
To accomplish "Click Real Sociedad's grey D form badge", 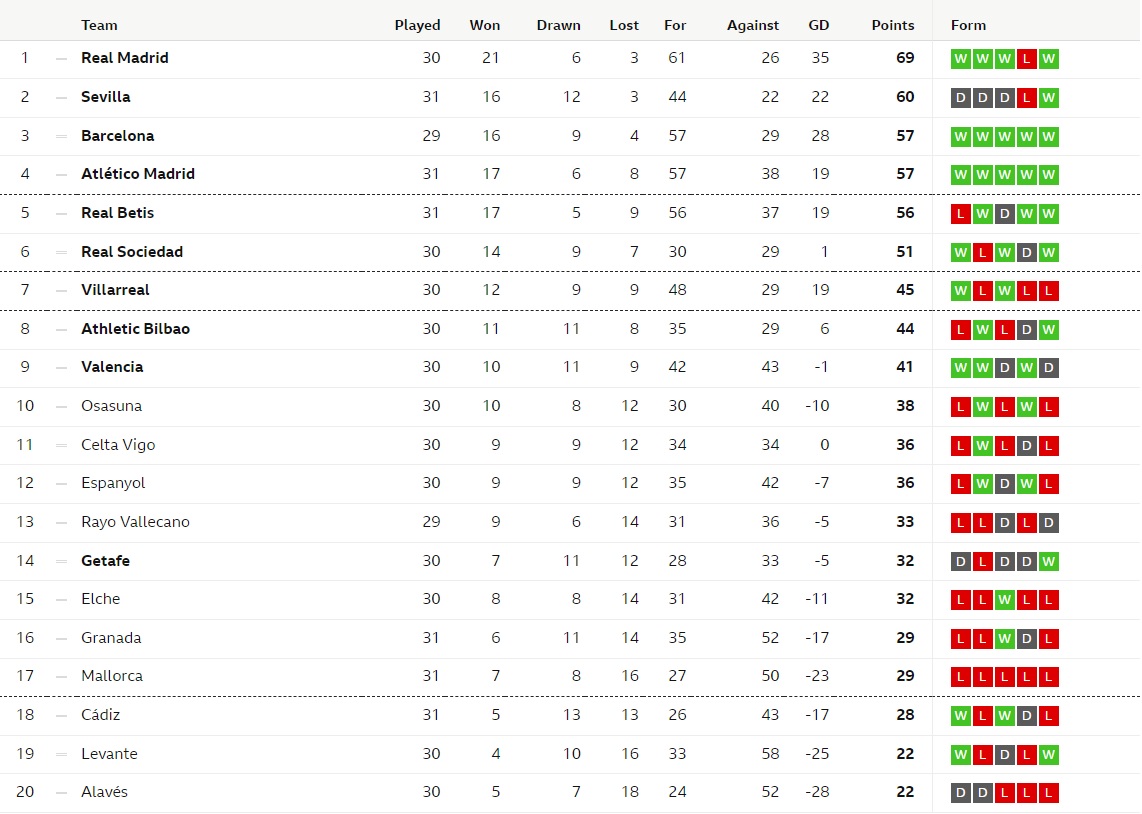I will (x=1026, y=253).
